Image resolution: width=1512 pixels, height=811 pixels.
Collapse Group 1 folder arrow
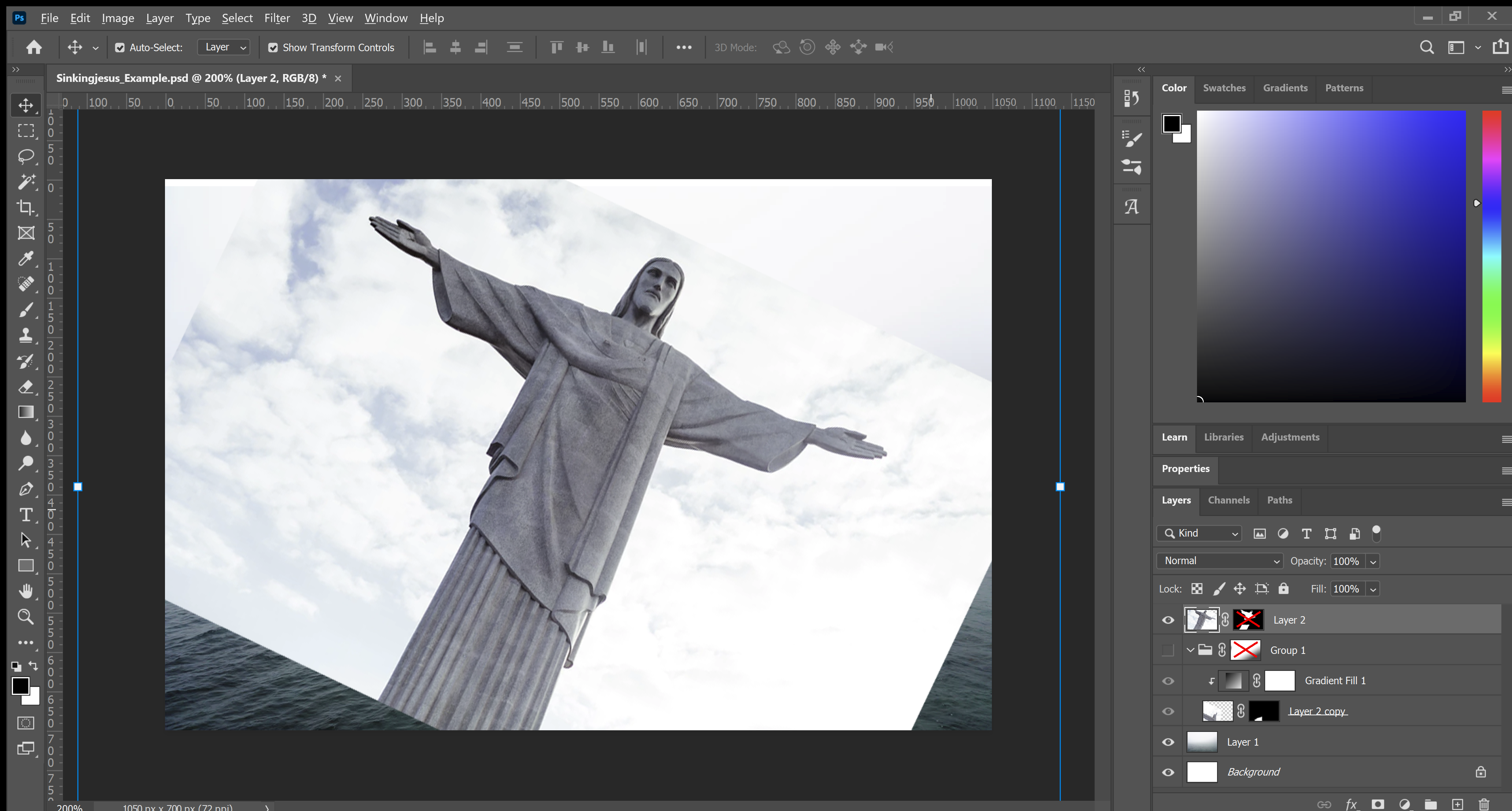[1190, 650]
